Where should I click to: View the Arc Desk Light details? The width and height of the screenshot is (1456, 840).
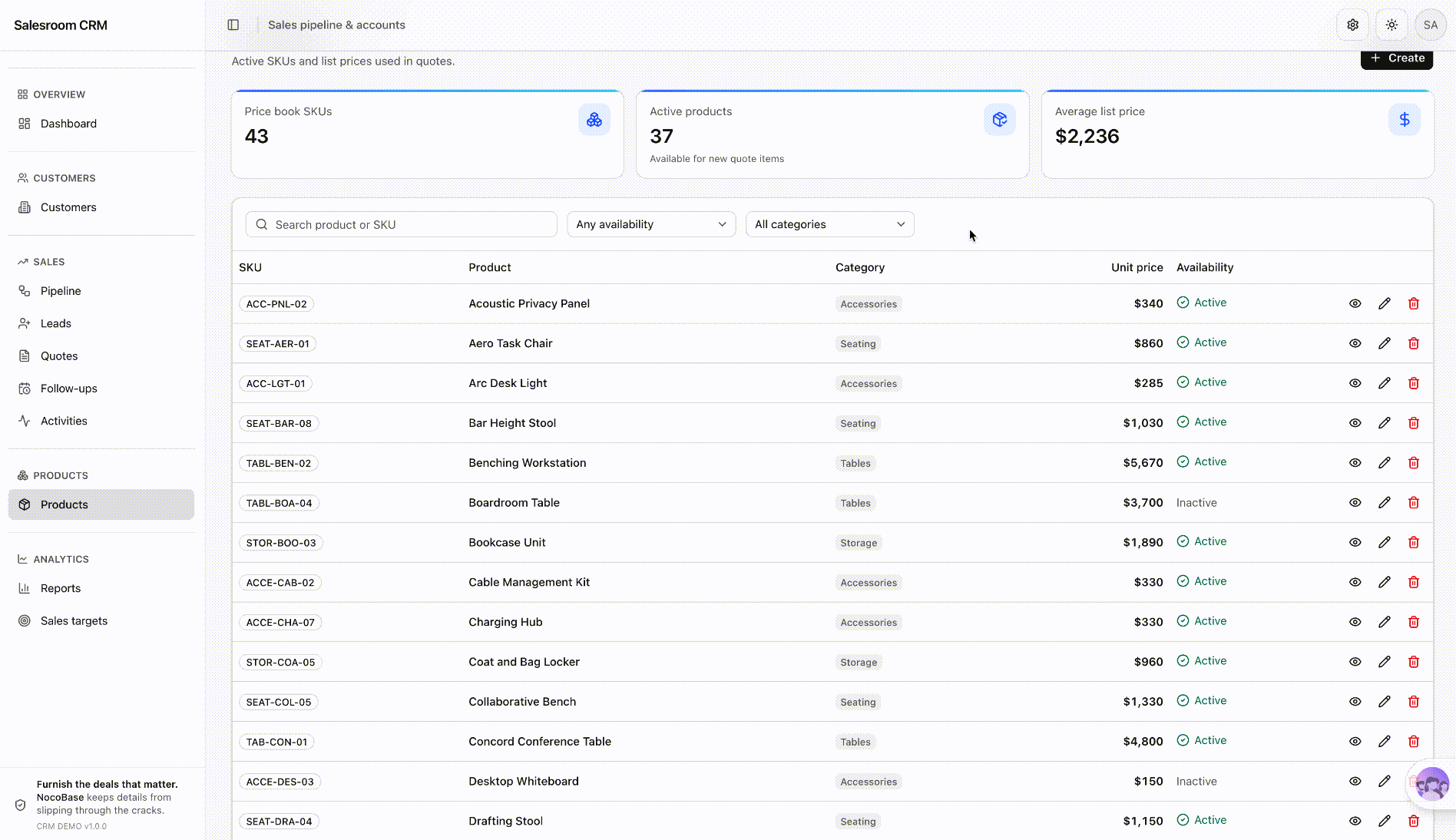1355,383
